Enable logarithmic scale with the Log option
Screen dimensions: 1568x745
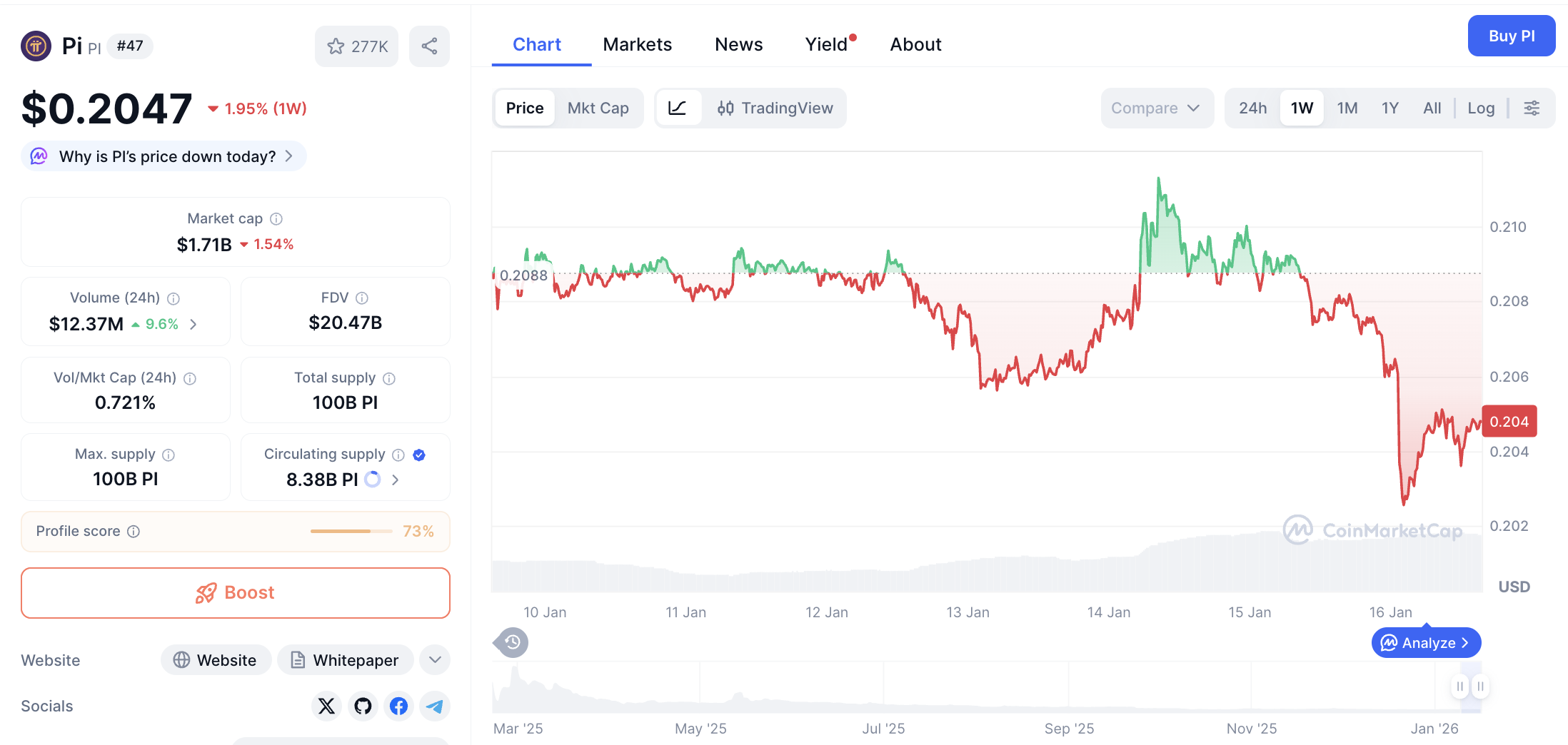click(1481, 108)
